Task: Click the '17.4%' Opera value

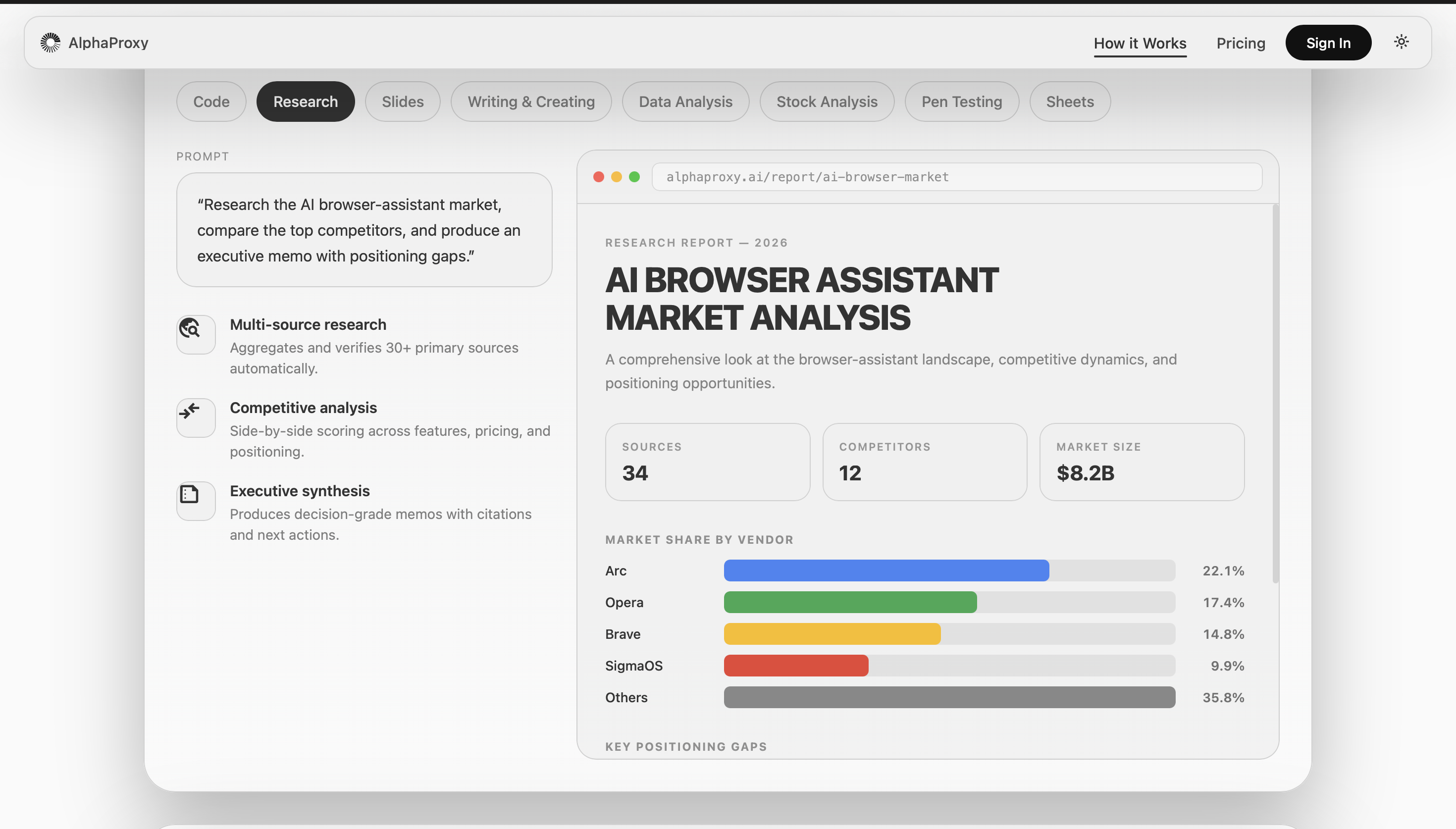Action: point(1223,602)
